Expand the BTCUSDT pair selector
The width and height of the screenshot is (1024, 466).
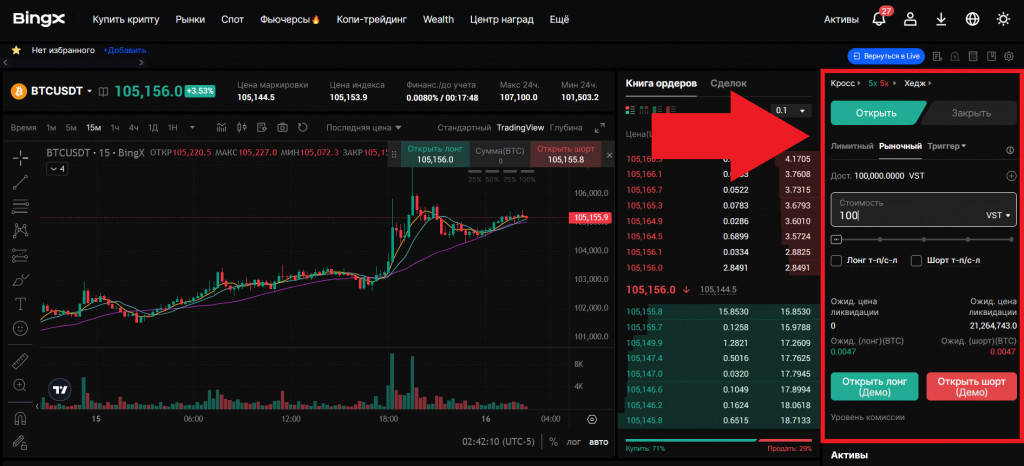pos(89,91)
